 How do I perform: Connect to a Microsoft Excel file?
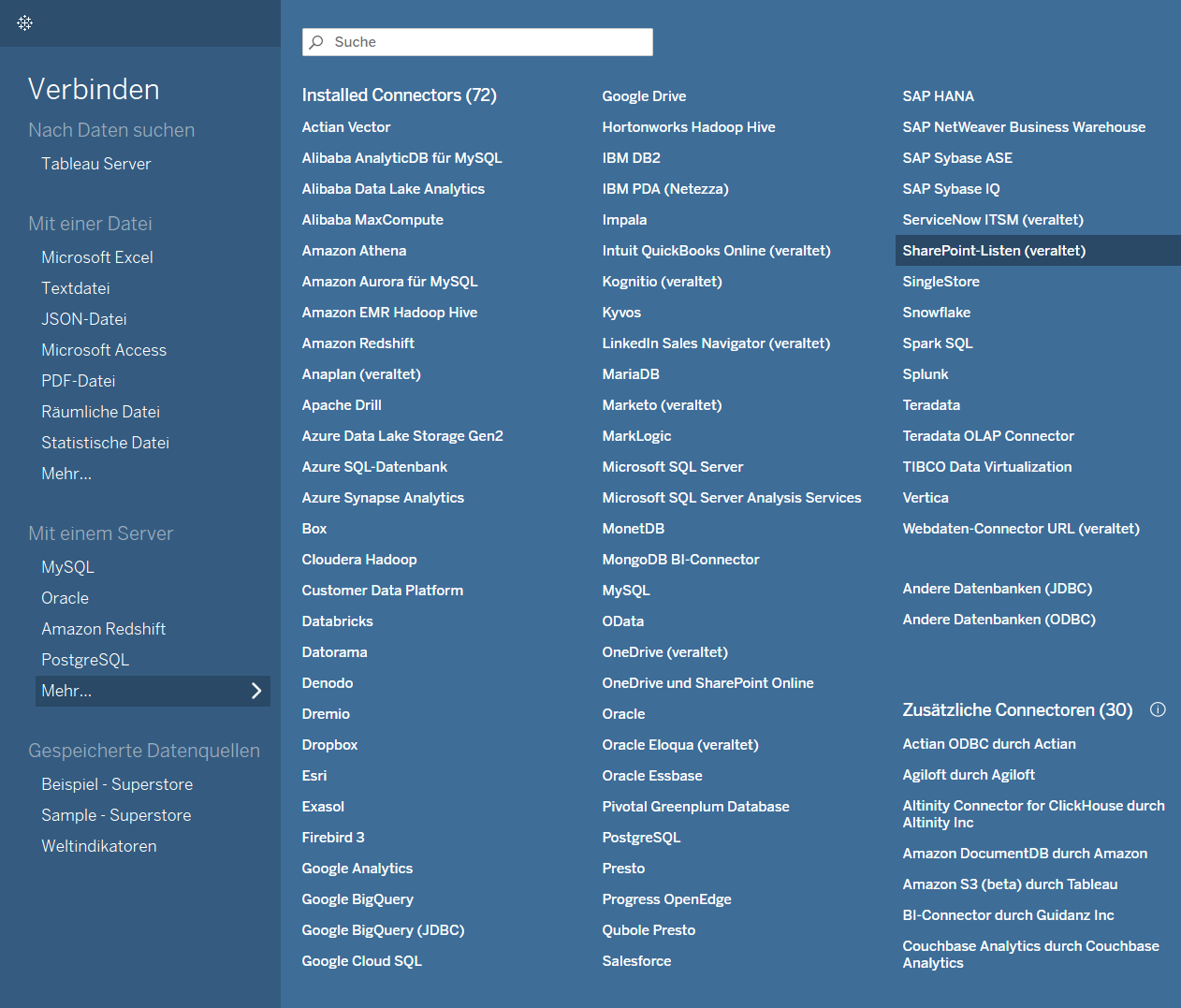pyautogui.click(x=97, y=257)
